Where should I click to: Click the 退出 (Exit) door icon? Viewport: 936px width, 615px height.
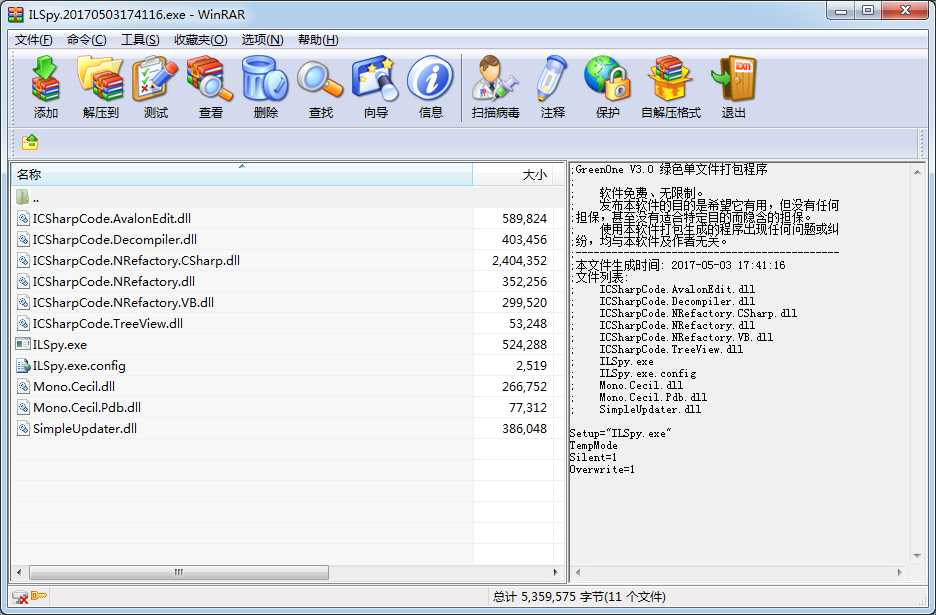point(734,79)
